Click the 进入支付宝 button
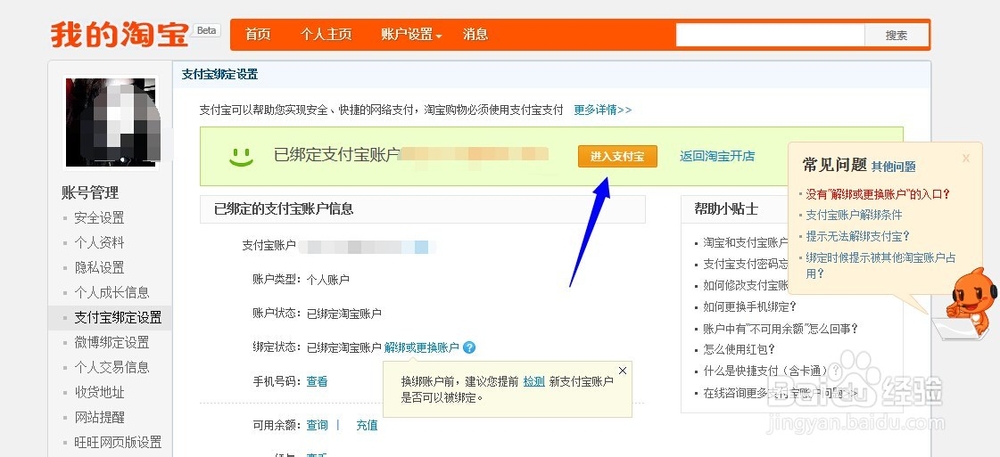1000x457 pixels. [617, 156]
